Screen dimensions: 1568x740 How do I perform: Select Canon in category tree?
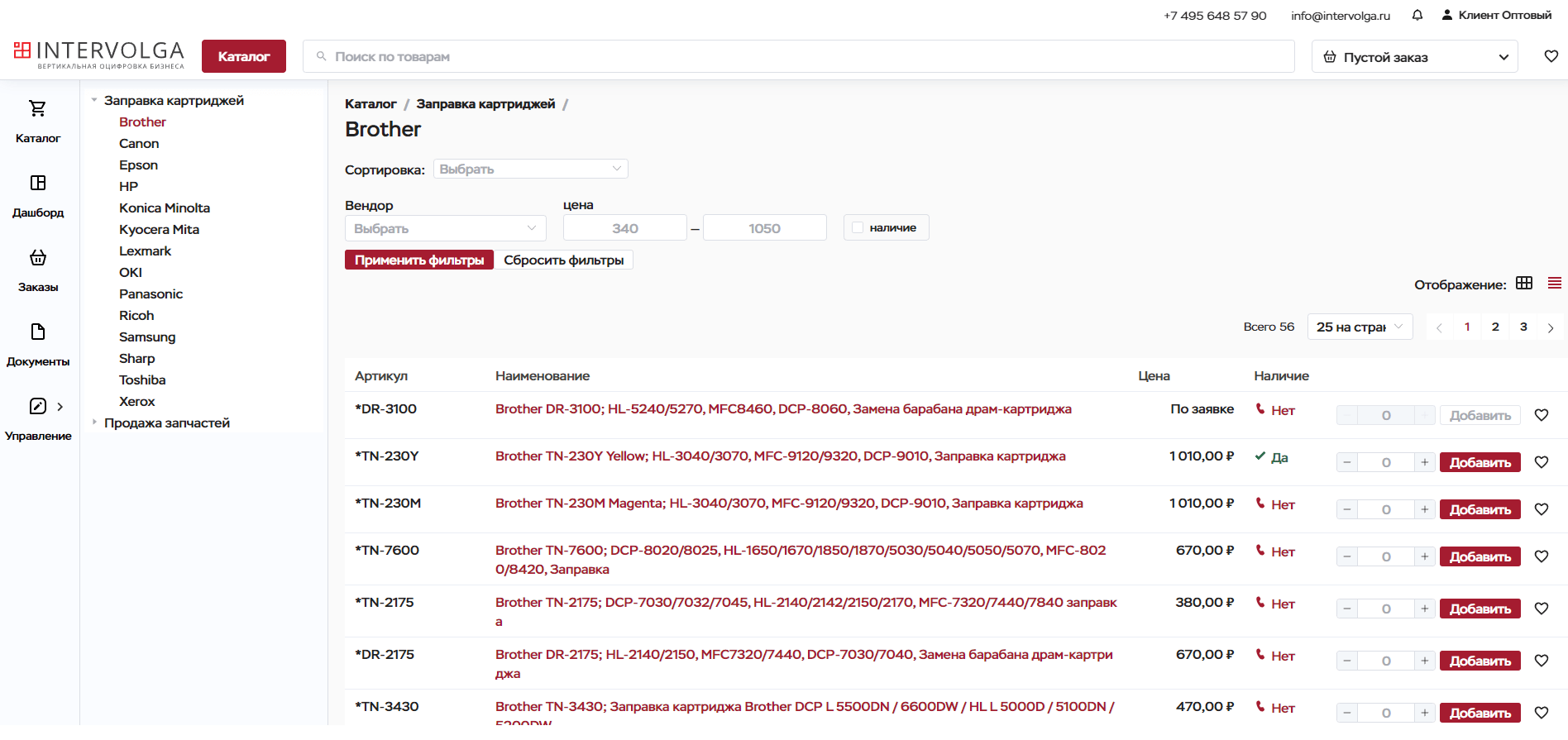coord(139,143)
